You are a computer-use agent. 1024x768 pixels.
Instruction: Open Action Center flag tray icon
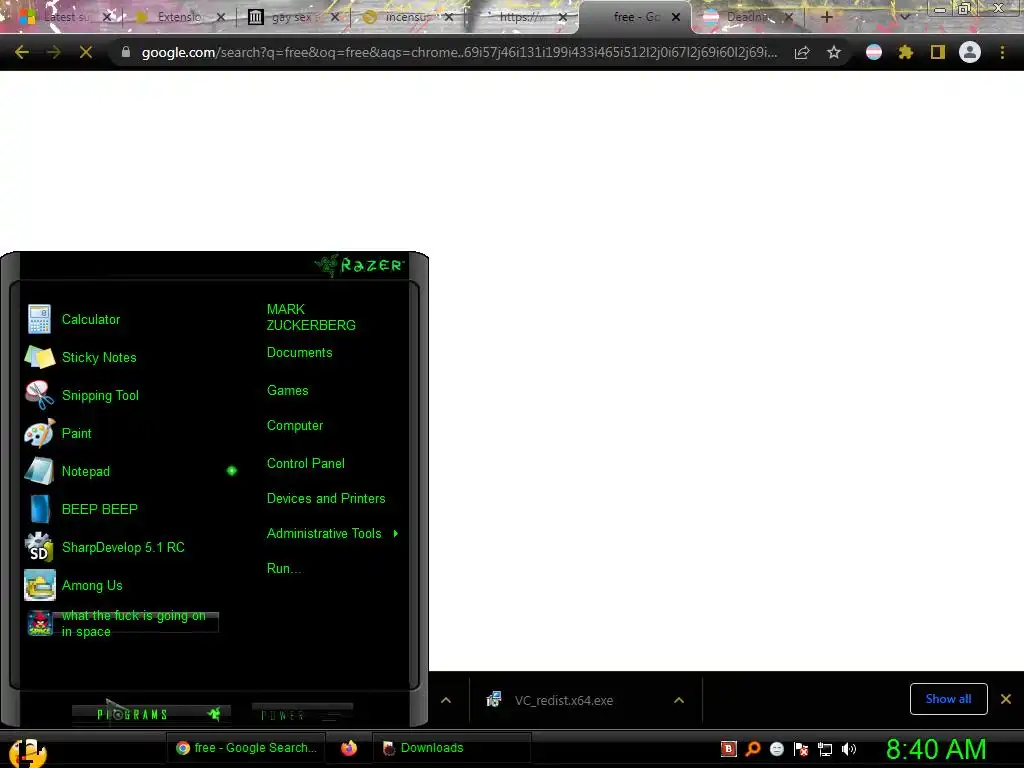(801, 749)
